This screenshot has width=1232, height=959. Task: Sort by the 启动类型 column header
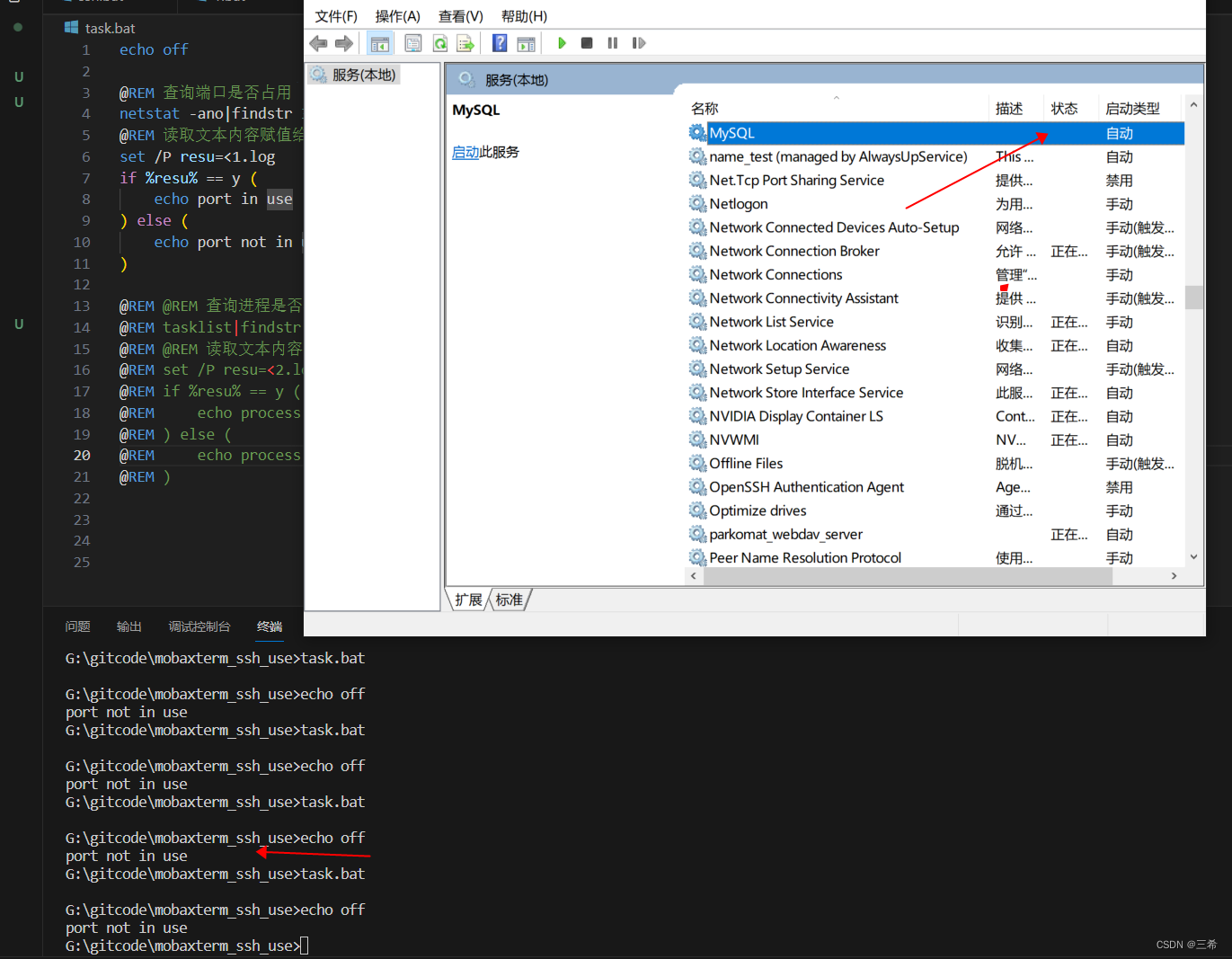(x=1141, y=108)
